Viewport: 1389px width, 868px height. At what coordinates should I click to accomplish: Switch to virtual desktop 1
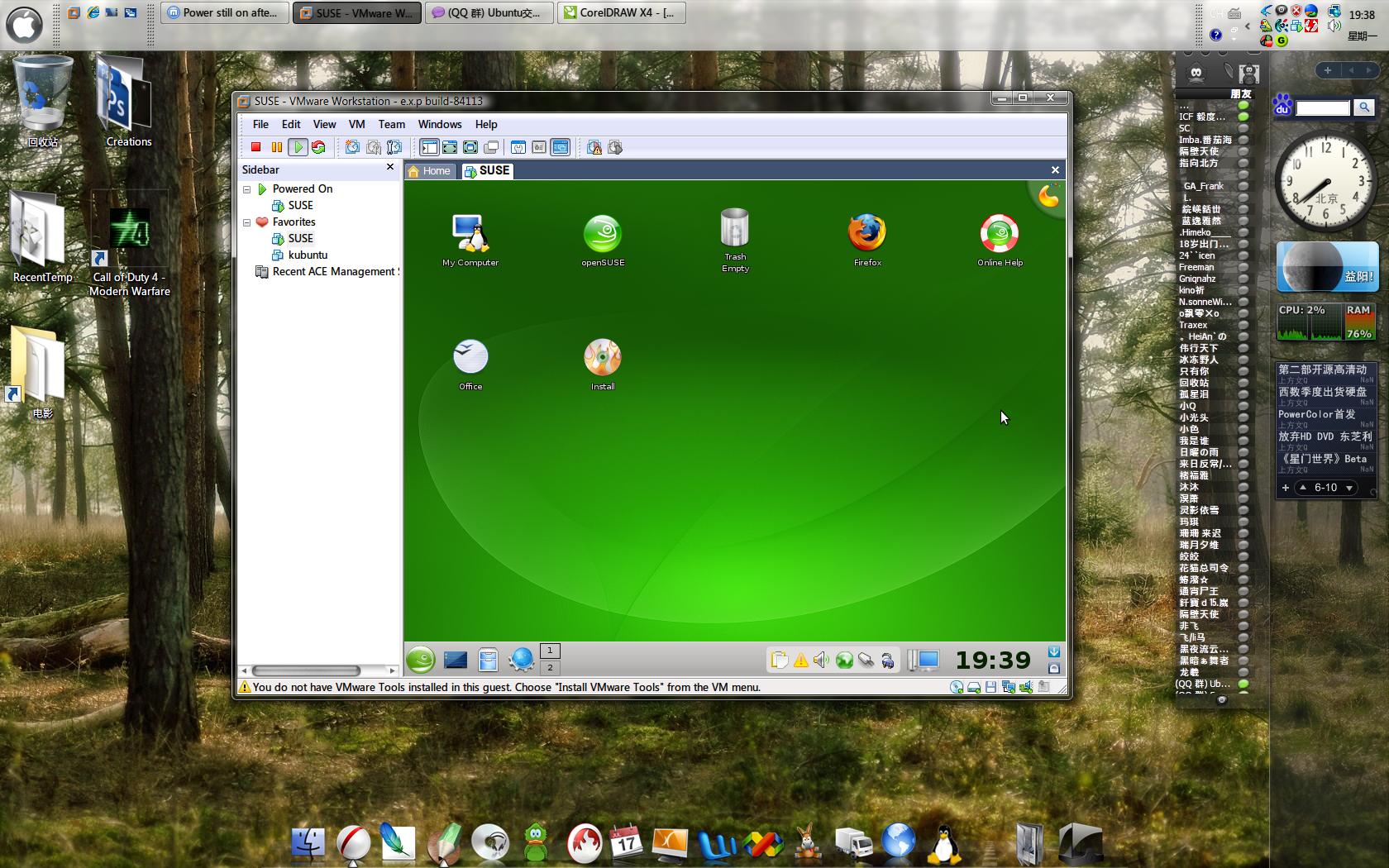(x=550, y=651)
